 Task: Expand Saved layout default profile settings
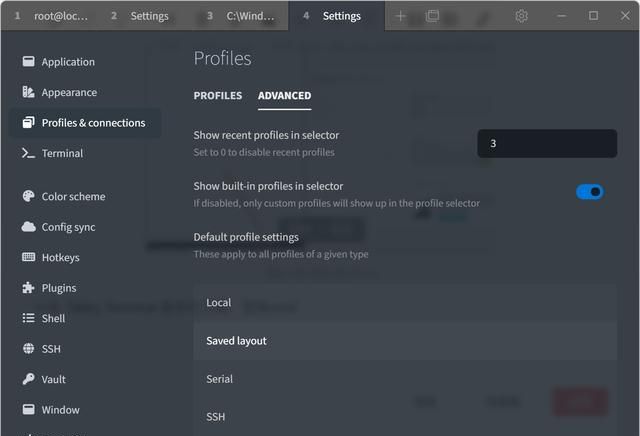[x=405, y=341]
